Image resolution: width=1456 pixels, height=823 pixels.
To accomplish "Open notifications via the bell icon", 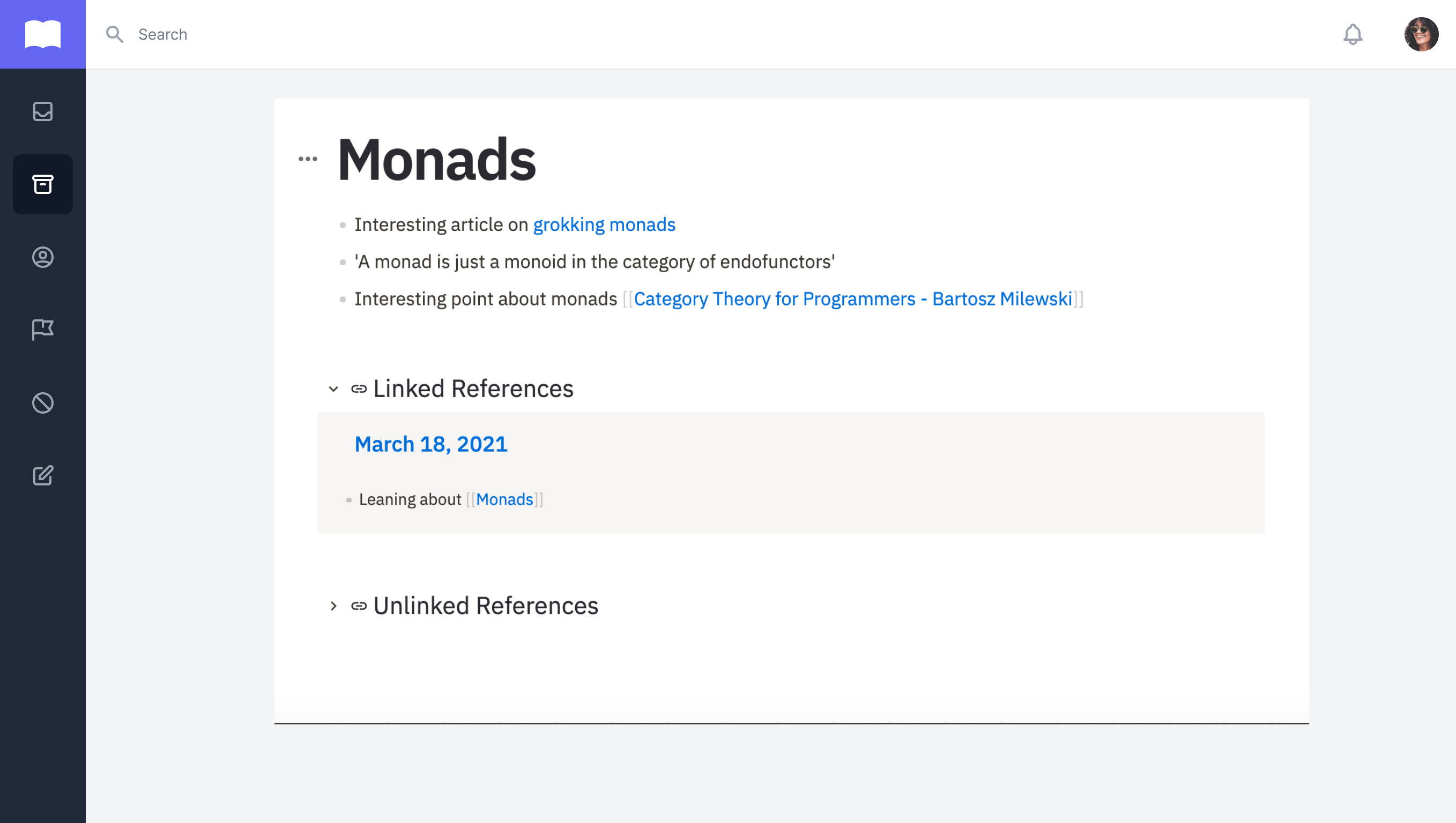I will pos(1354,34).
